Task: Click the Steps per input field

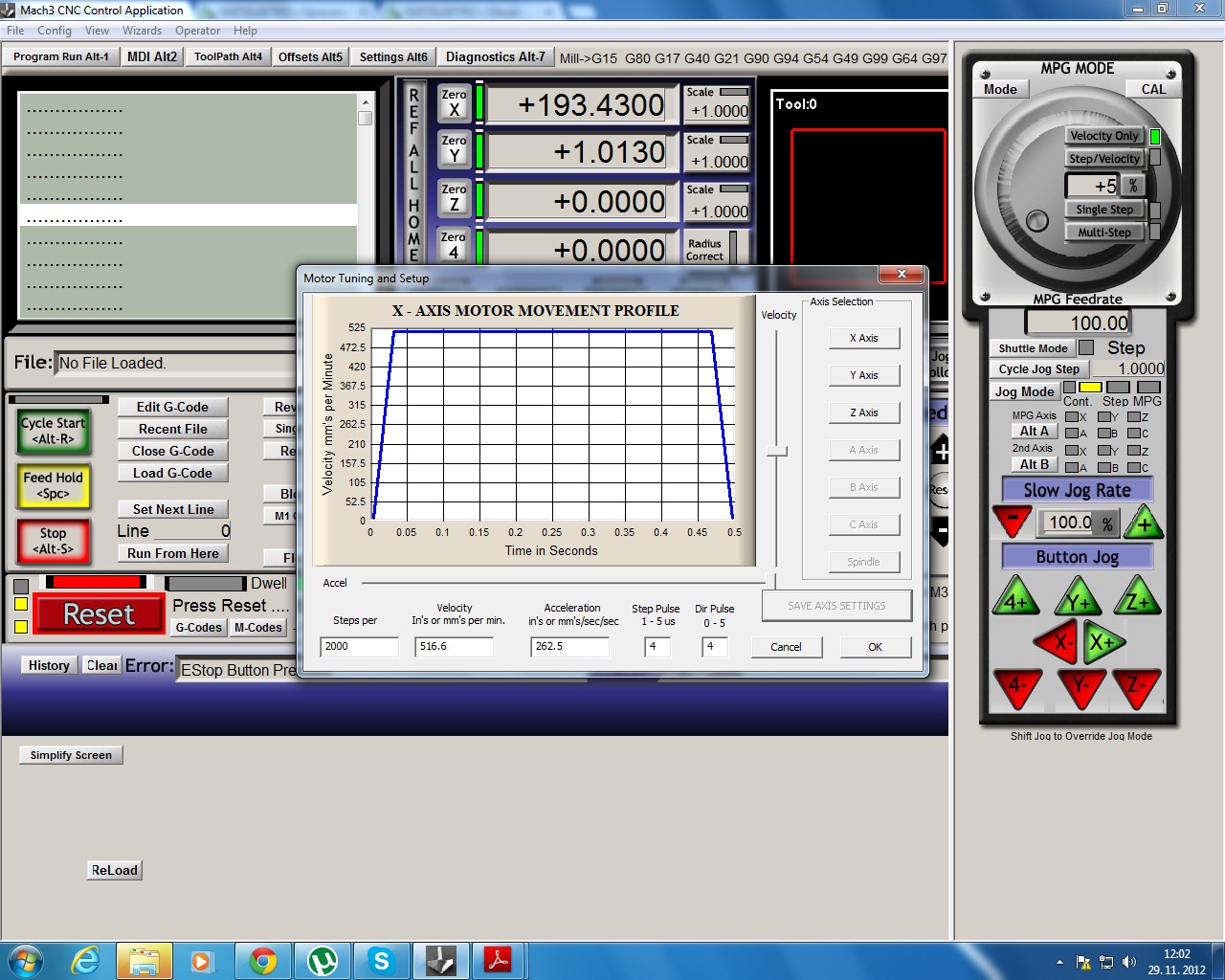Action: pyautogui.click(x=359, y=647)
